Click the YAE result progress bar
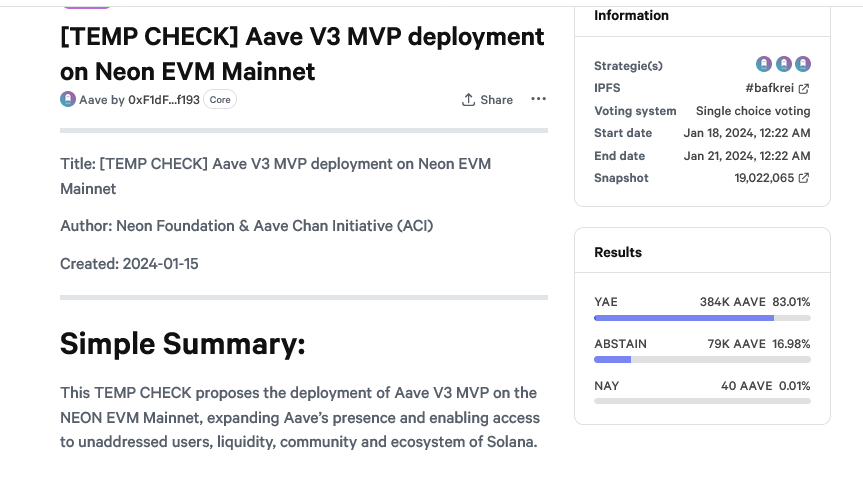 (702, 318)
